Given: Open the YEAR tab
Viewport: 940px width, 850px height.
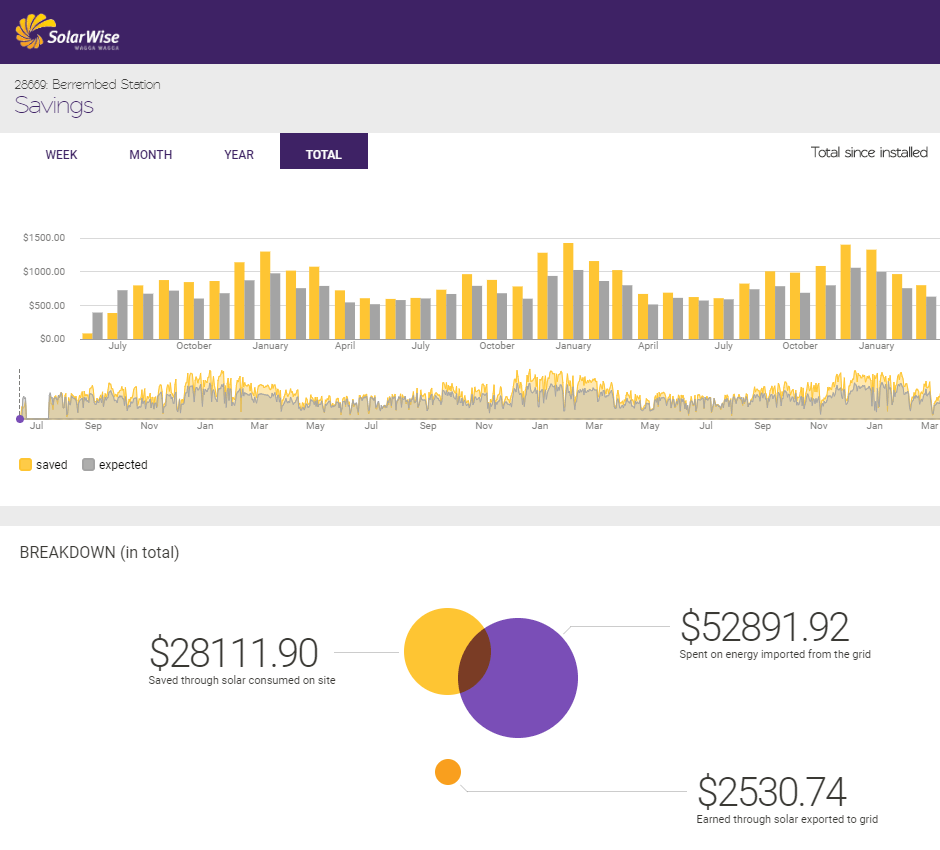Looking at the screenshot, I should [x=239, y=155].
